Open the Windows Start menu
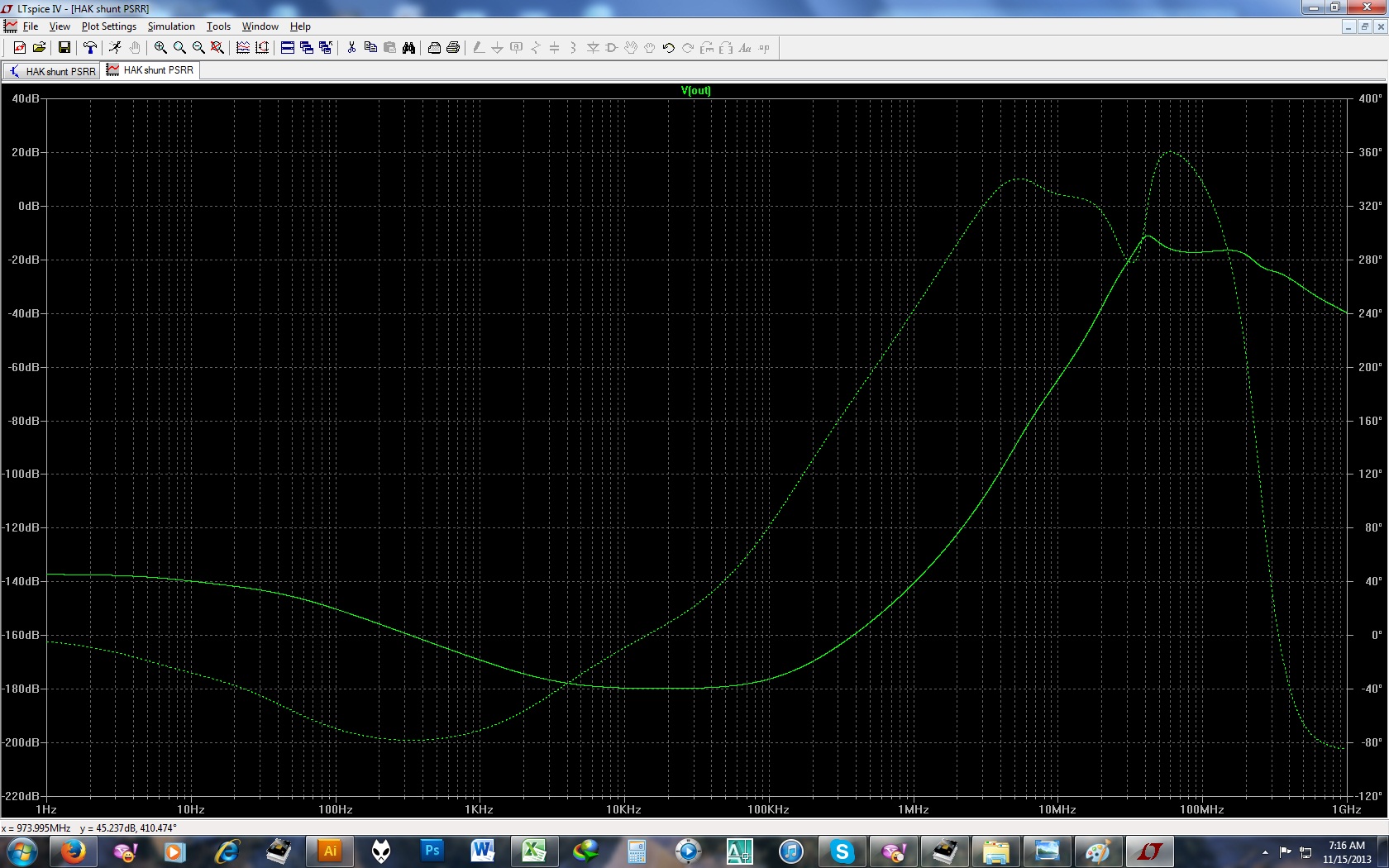Image resolution: width=1389 pixels, height=868 pixels. [22, 851]
